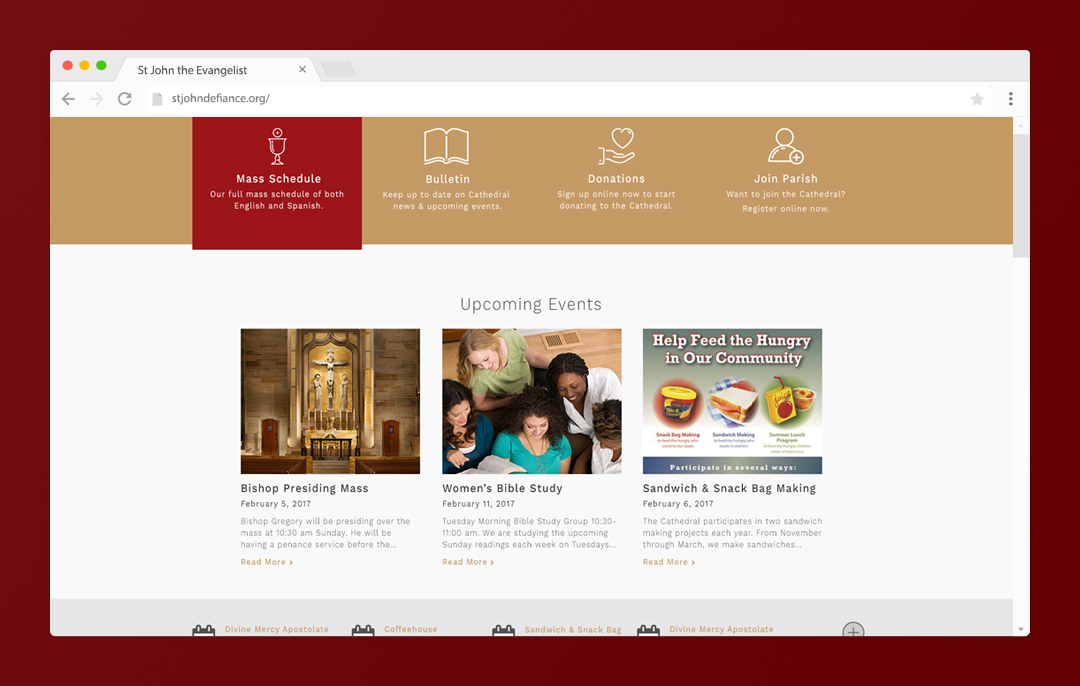This screenshot has height=686, width=1080.
Task: Go back with the browser back arrow
Action: click(68, 98)
